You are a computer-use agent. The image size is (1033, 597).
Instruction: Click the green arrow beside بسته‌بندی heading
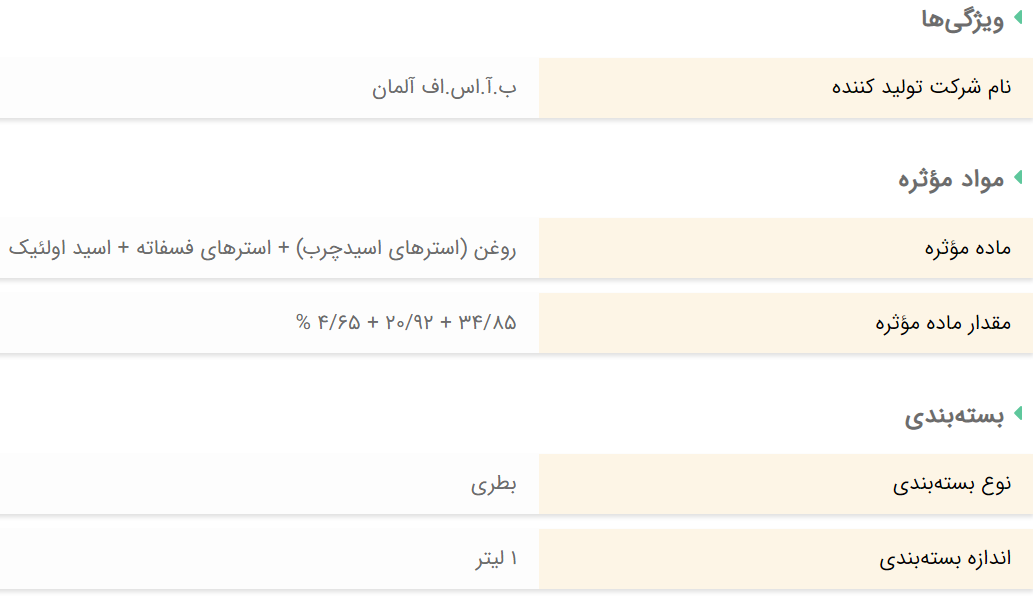tap(1018, 414)
